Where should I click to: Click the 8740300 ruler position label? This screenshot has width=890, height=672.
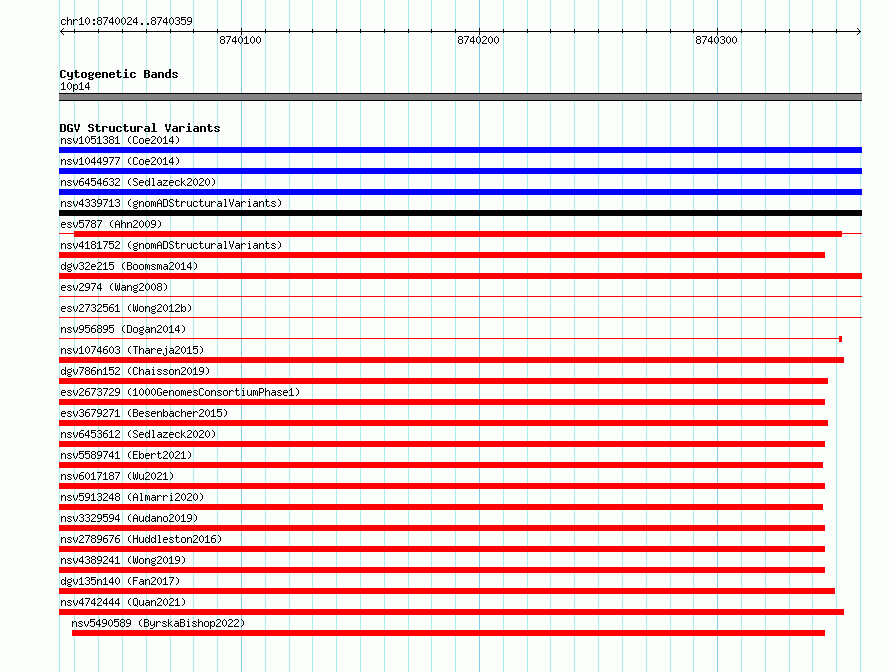[716, 40]
